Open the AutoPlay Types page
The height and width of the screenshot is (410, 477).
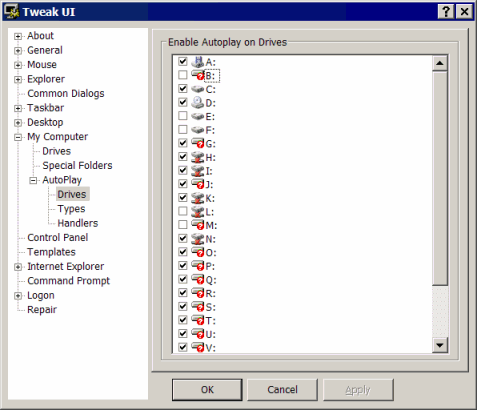click(71, 209)
